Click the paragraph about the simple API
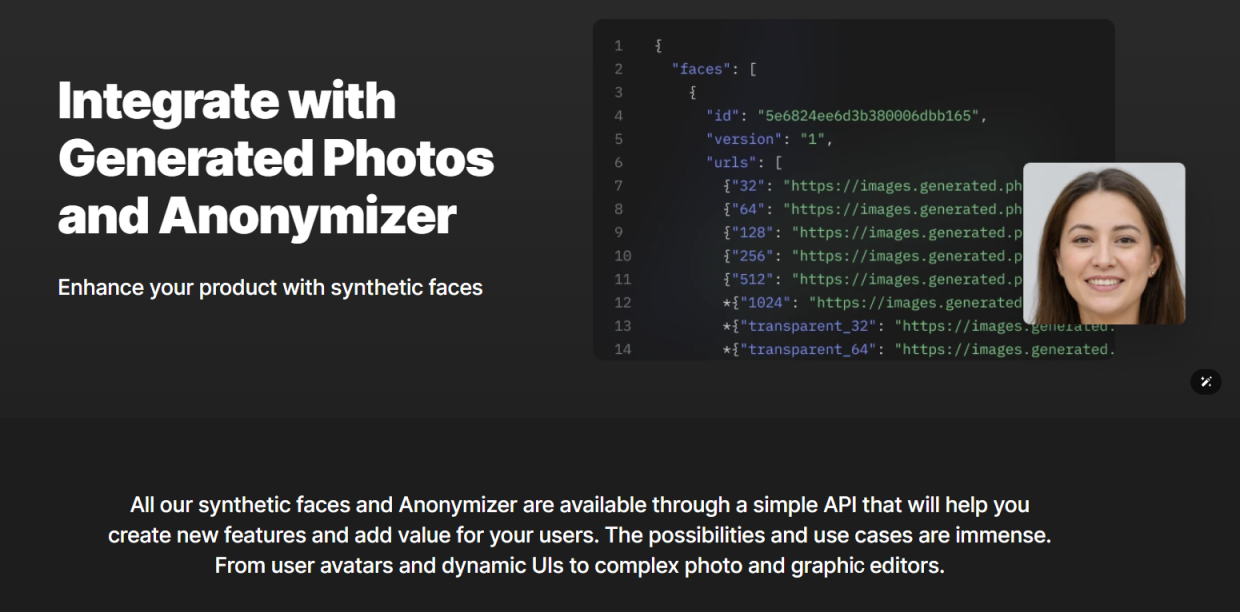This screenshot has width=1240, height=612. (579, 535)
